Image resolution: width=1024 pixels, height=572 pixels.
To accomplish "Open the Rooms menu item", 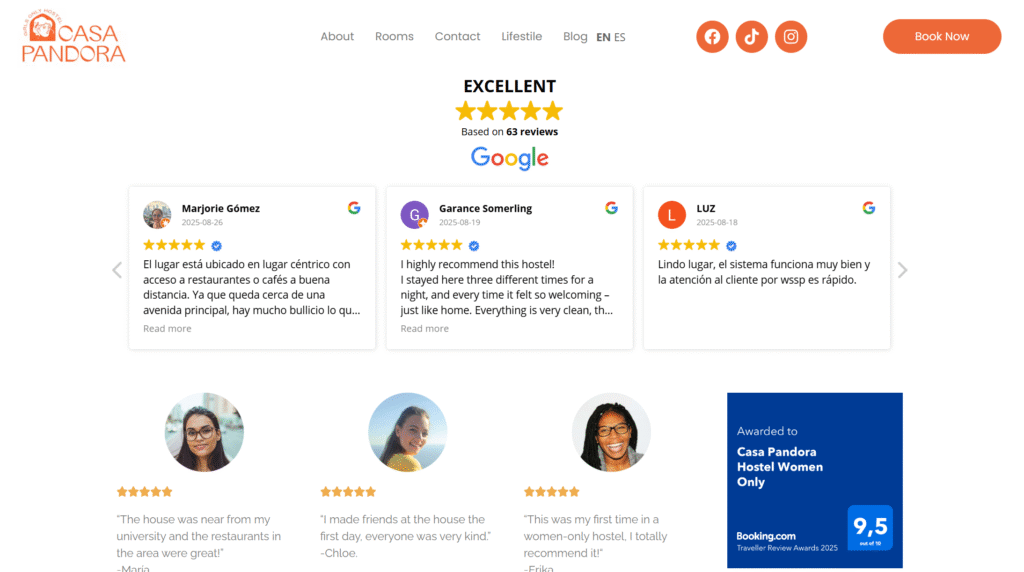I will pos(394,37).
